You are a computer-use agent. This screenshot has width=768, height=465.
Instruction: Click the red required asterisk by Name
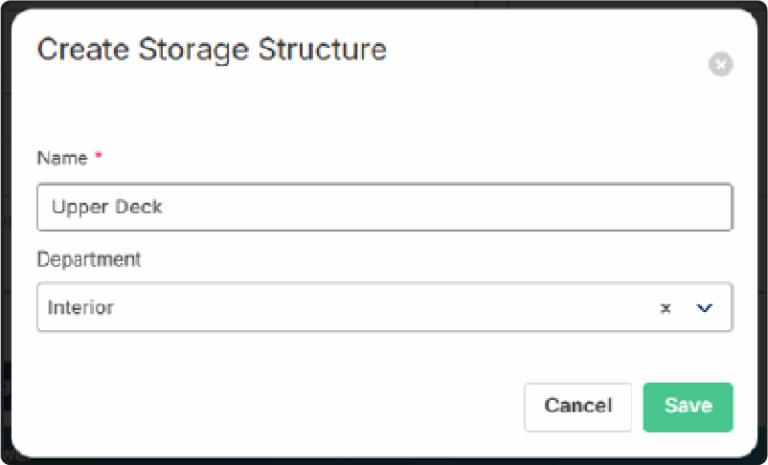click(x=98, y=155)
